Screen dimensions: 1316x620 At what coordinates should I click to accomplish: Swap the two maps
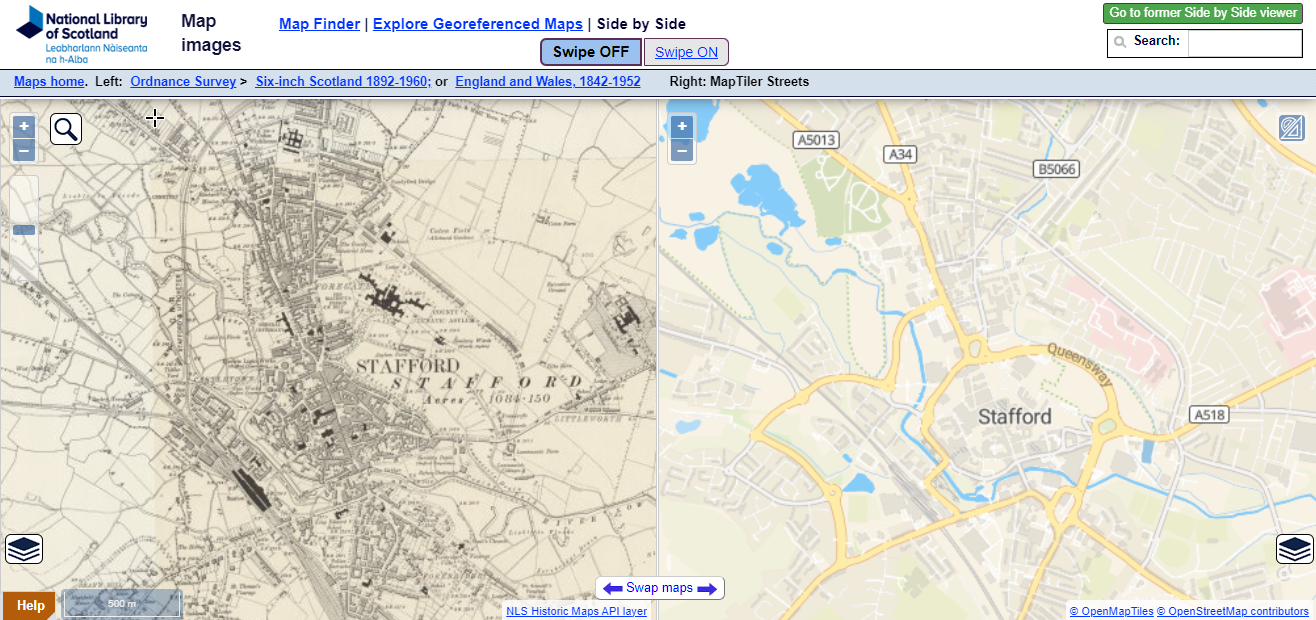tap(659, 587)
